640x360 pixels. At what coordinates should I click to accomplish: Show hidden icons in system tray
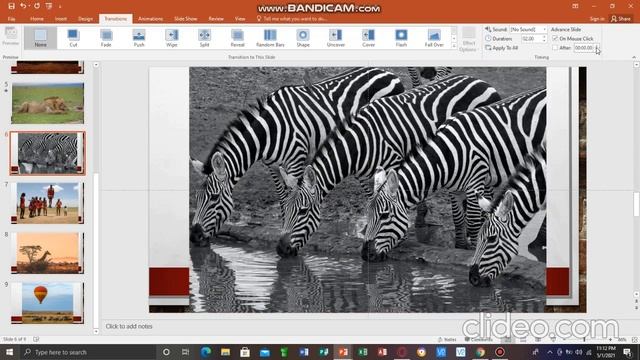550,352
